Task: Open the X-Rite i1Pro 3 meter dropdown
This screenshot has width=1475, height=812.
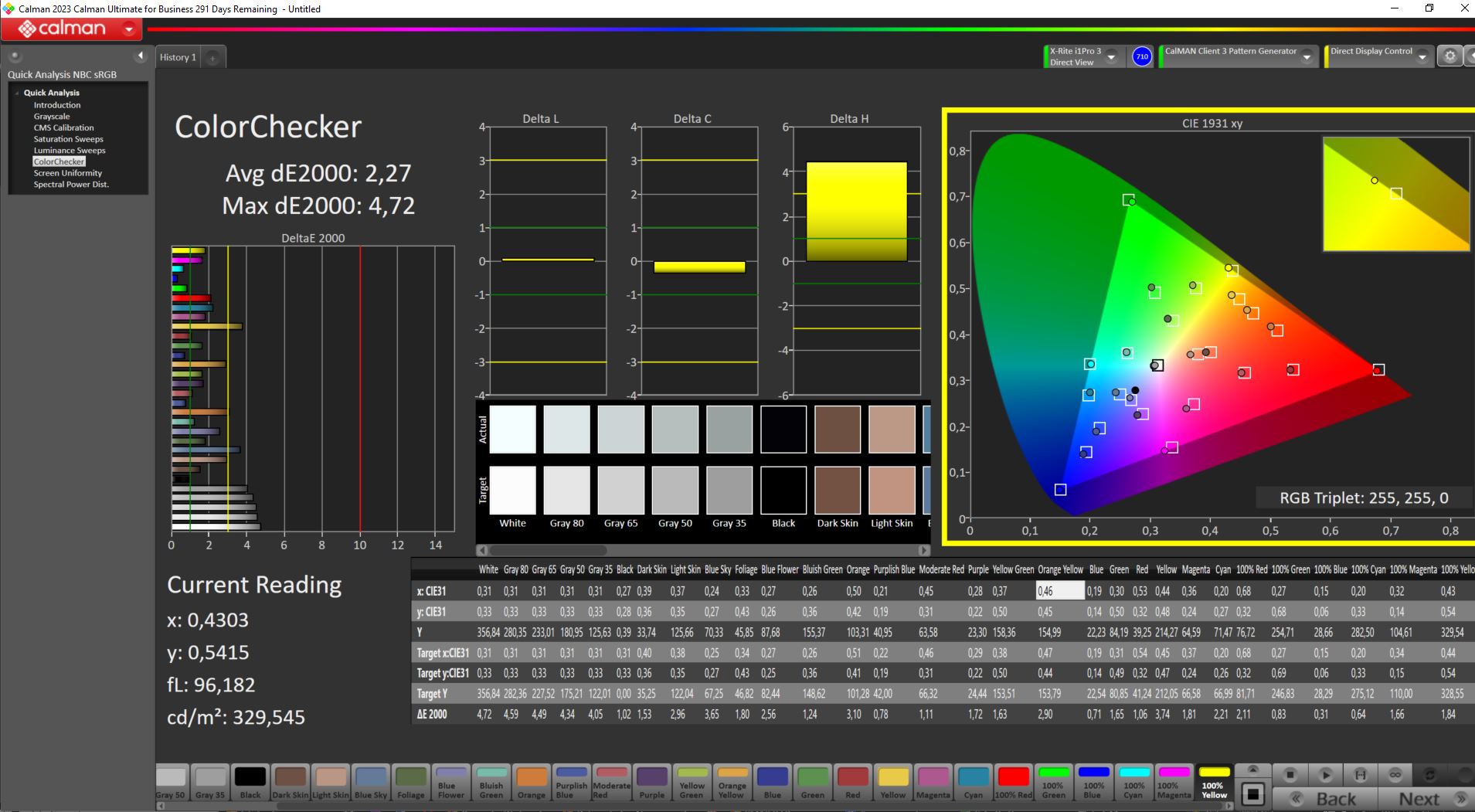Action: tap(1111, 57)
